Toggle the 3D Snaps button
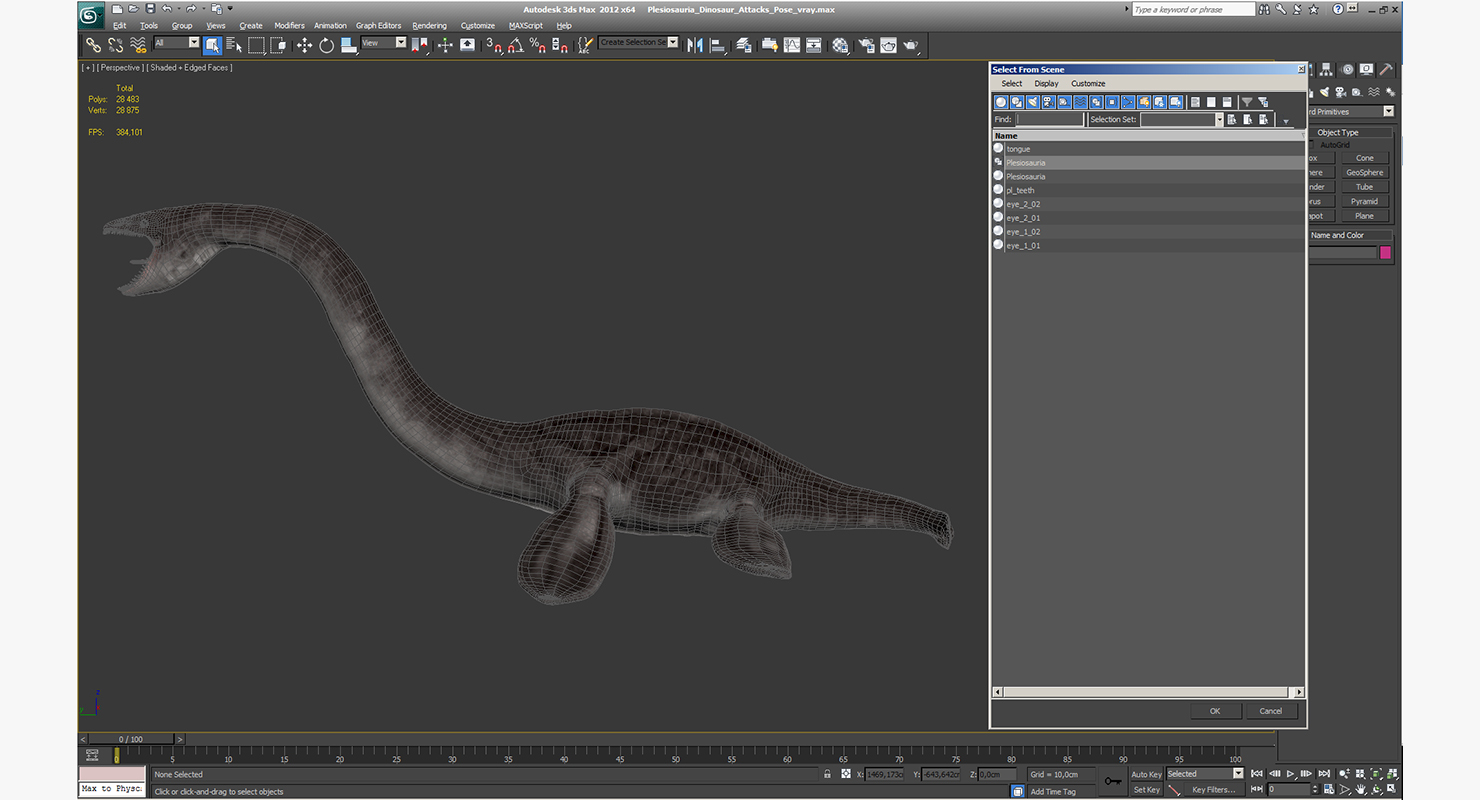Image resolution: width=1480 pixels, height=800 pixels. [493, 45]
